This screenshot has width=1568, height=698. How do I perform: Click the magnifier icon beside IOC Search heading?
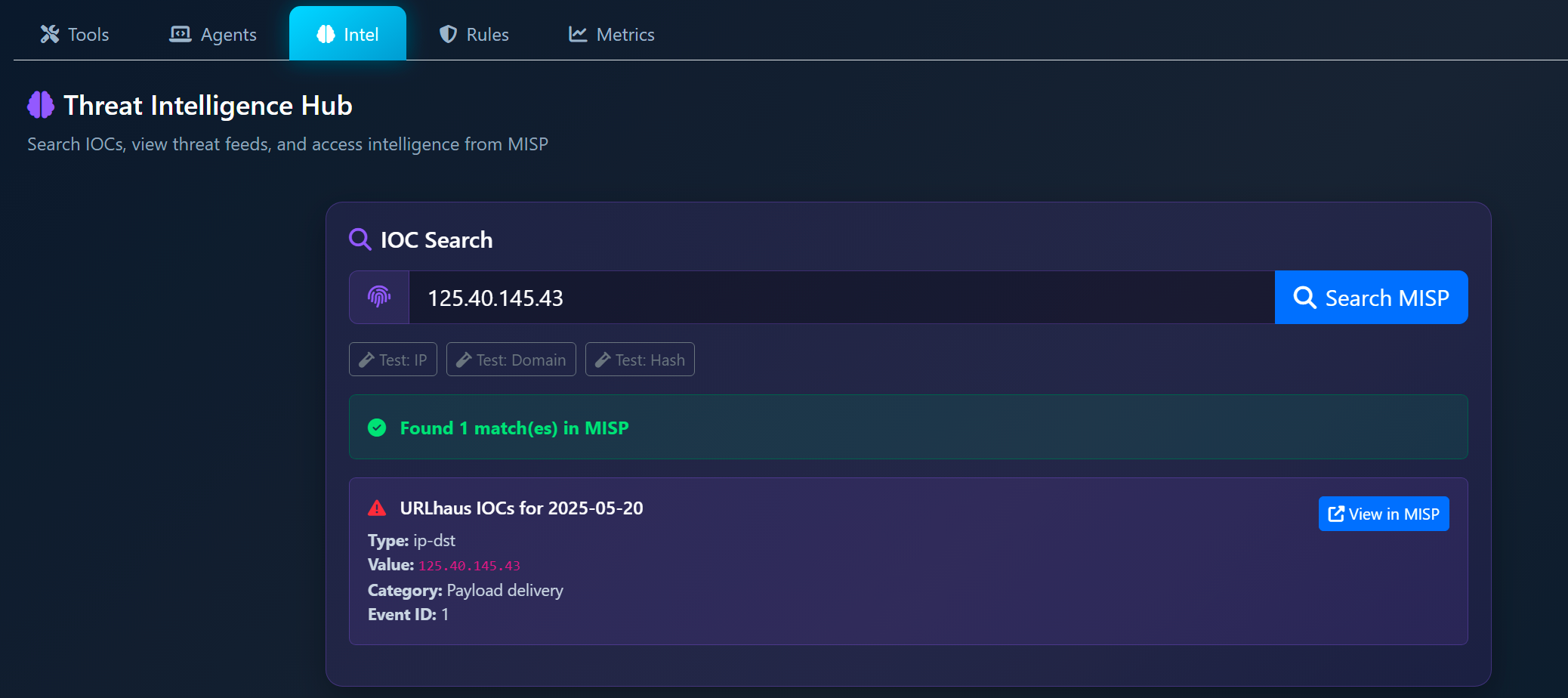coord(360,239)
